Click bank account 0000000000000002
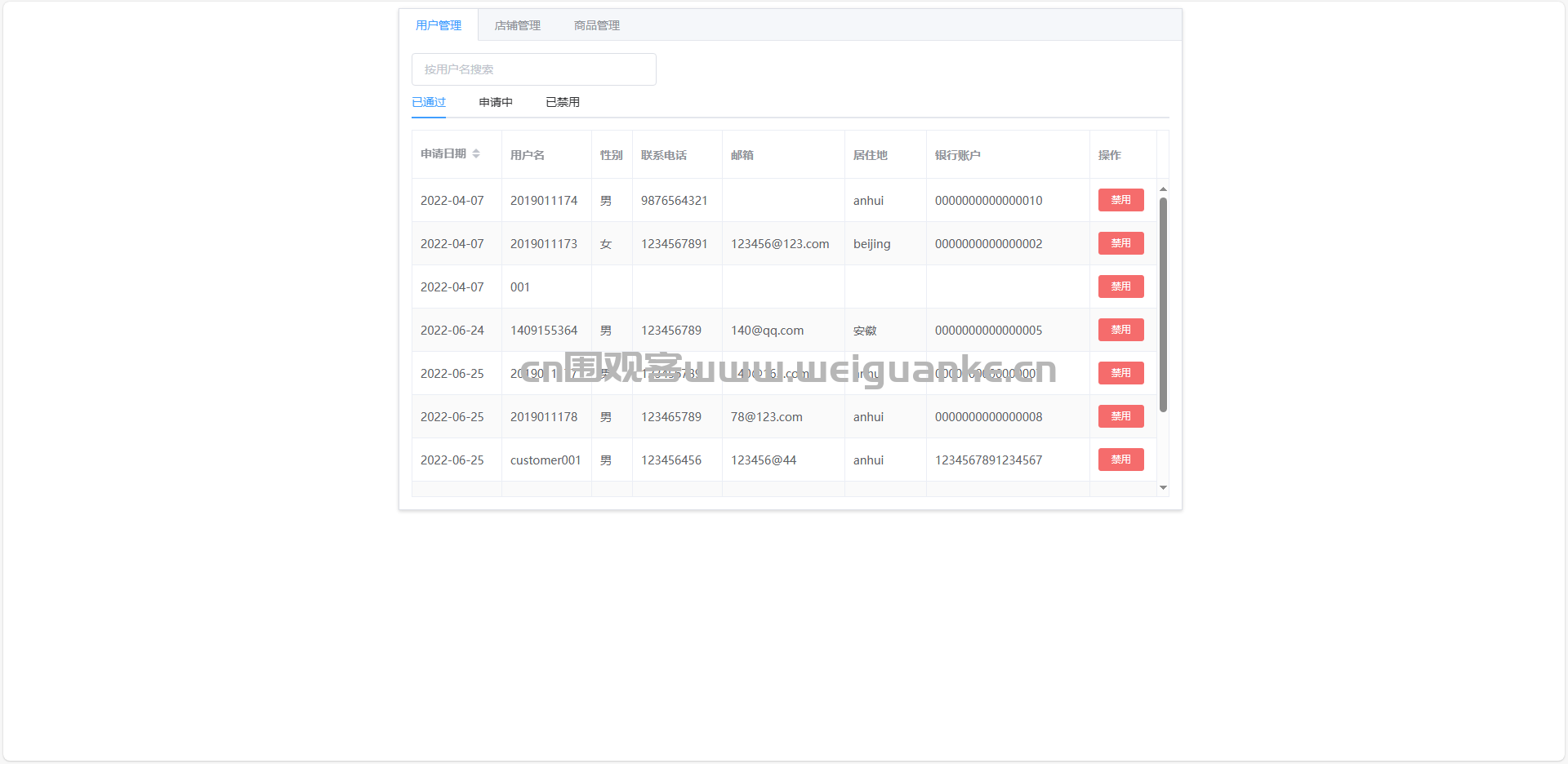The image size is (1568, 764). 989,244
